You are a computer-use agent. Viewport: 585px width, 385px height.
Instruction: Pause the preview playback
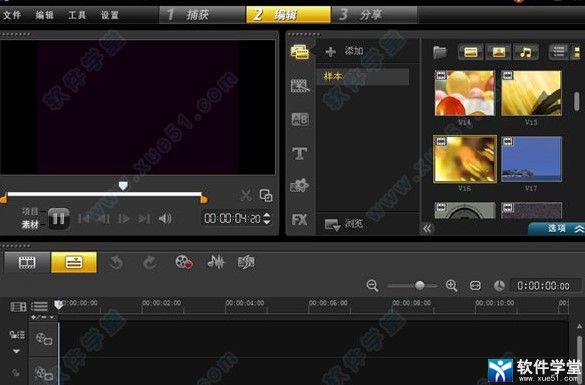pos(59,219)
